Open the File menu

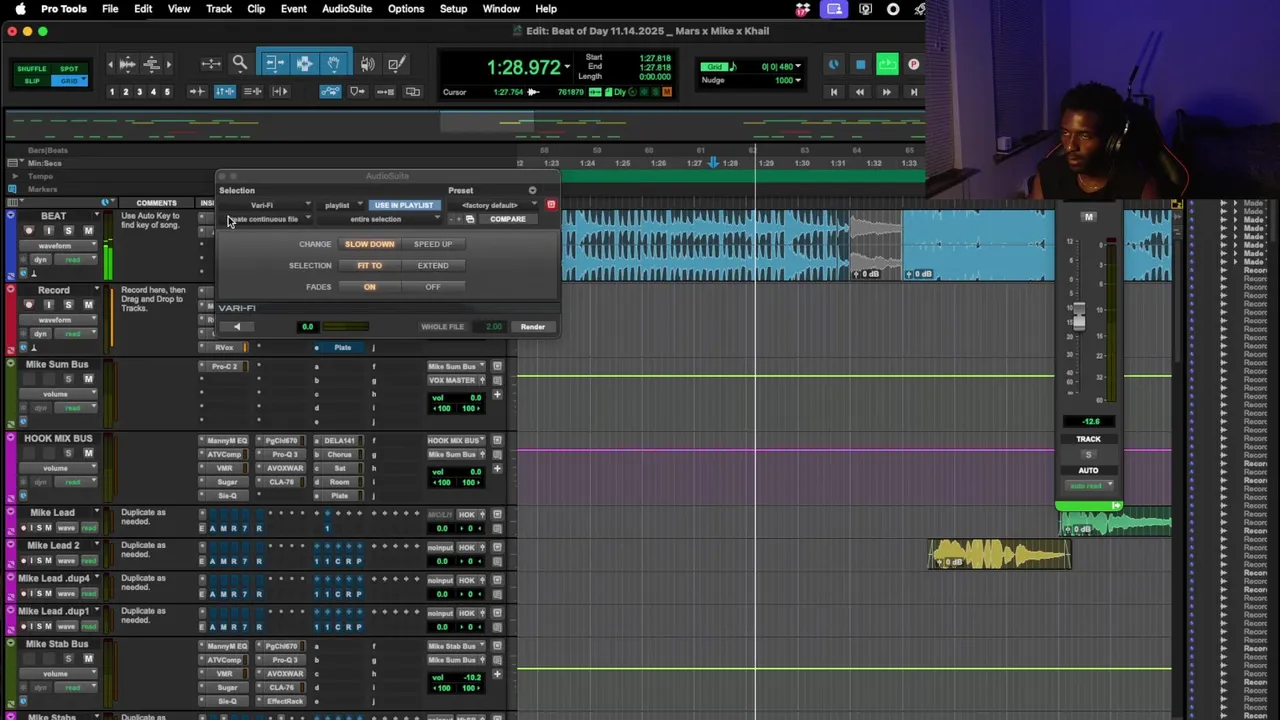(x=110, y=9)
